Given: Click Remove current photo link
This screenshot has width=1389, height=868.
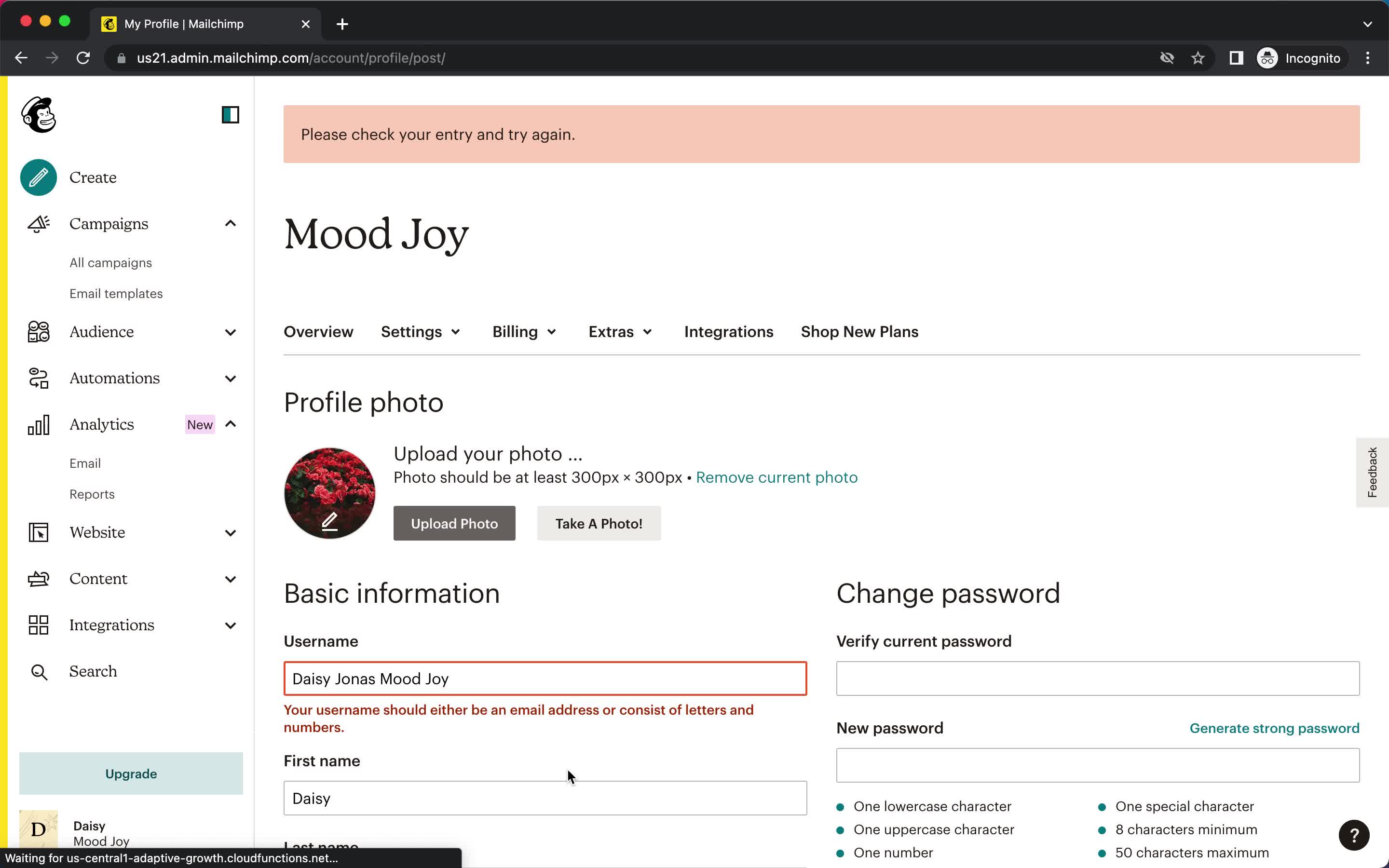Looking at the screenshot, I should 777,477.
